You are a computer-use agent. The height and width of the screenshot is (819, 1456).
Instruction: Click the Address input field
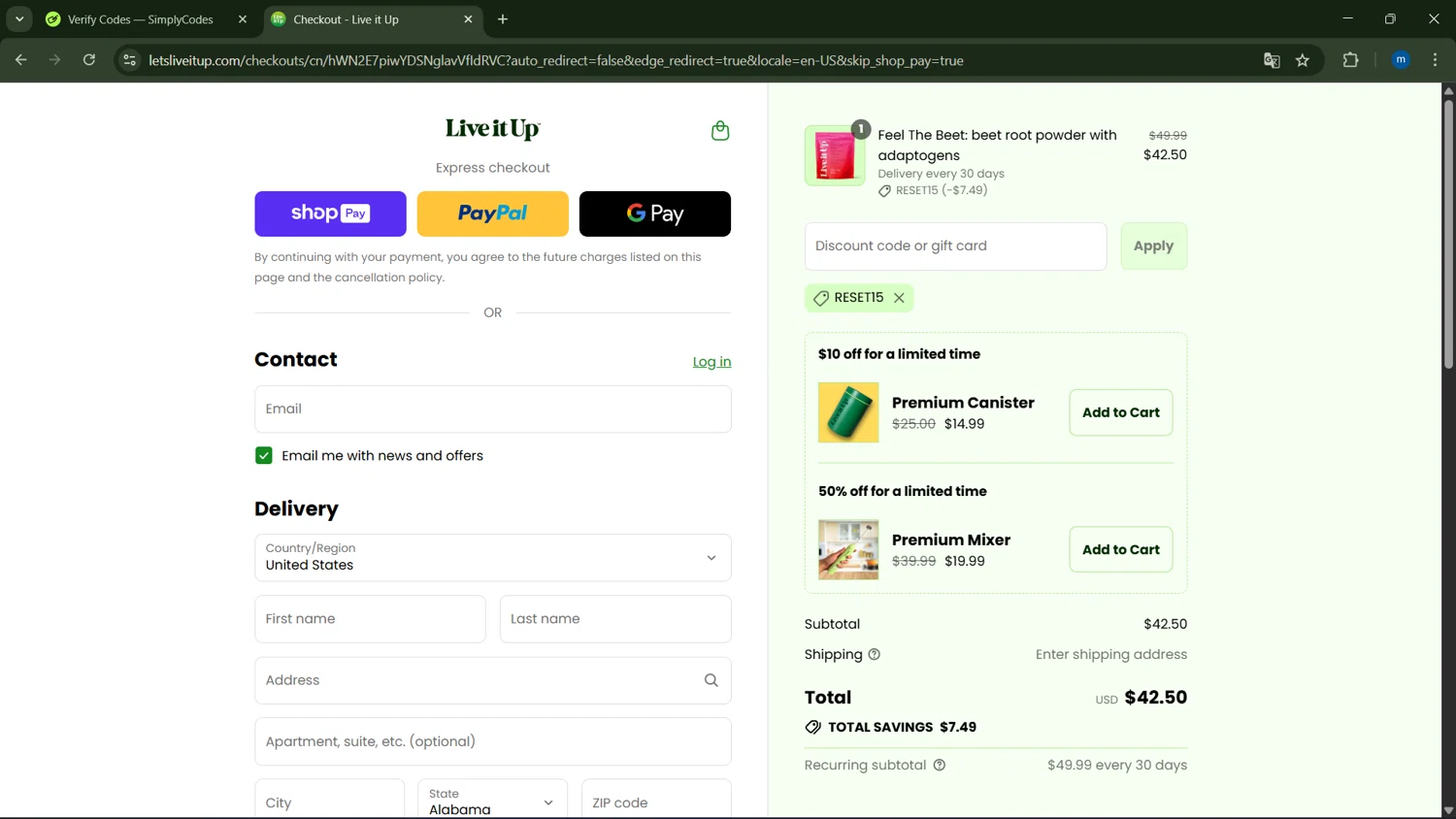(x=493, y=680)
